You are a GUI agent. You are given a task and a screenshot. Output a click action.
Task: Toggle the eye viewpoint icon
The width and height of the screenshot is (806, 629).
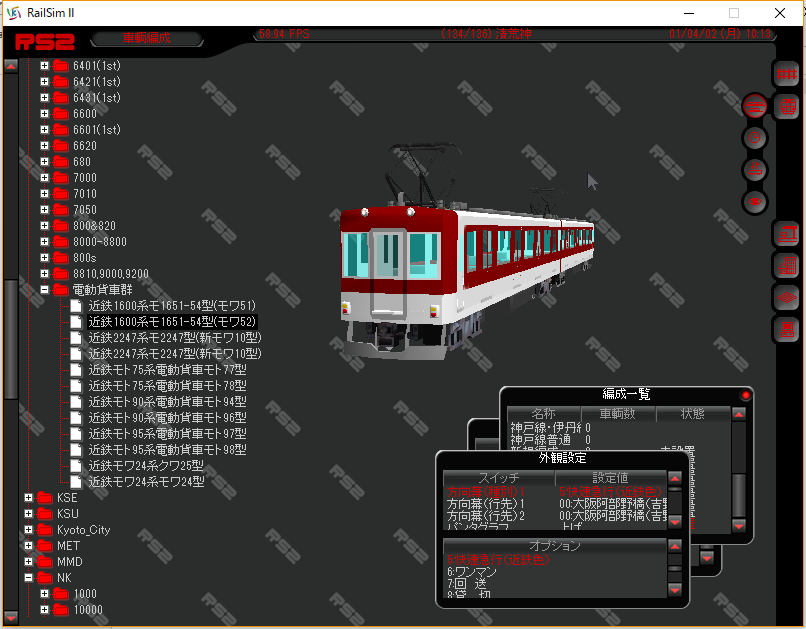(755, 201)
